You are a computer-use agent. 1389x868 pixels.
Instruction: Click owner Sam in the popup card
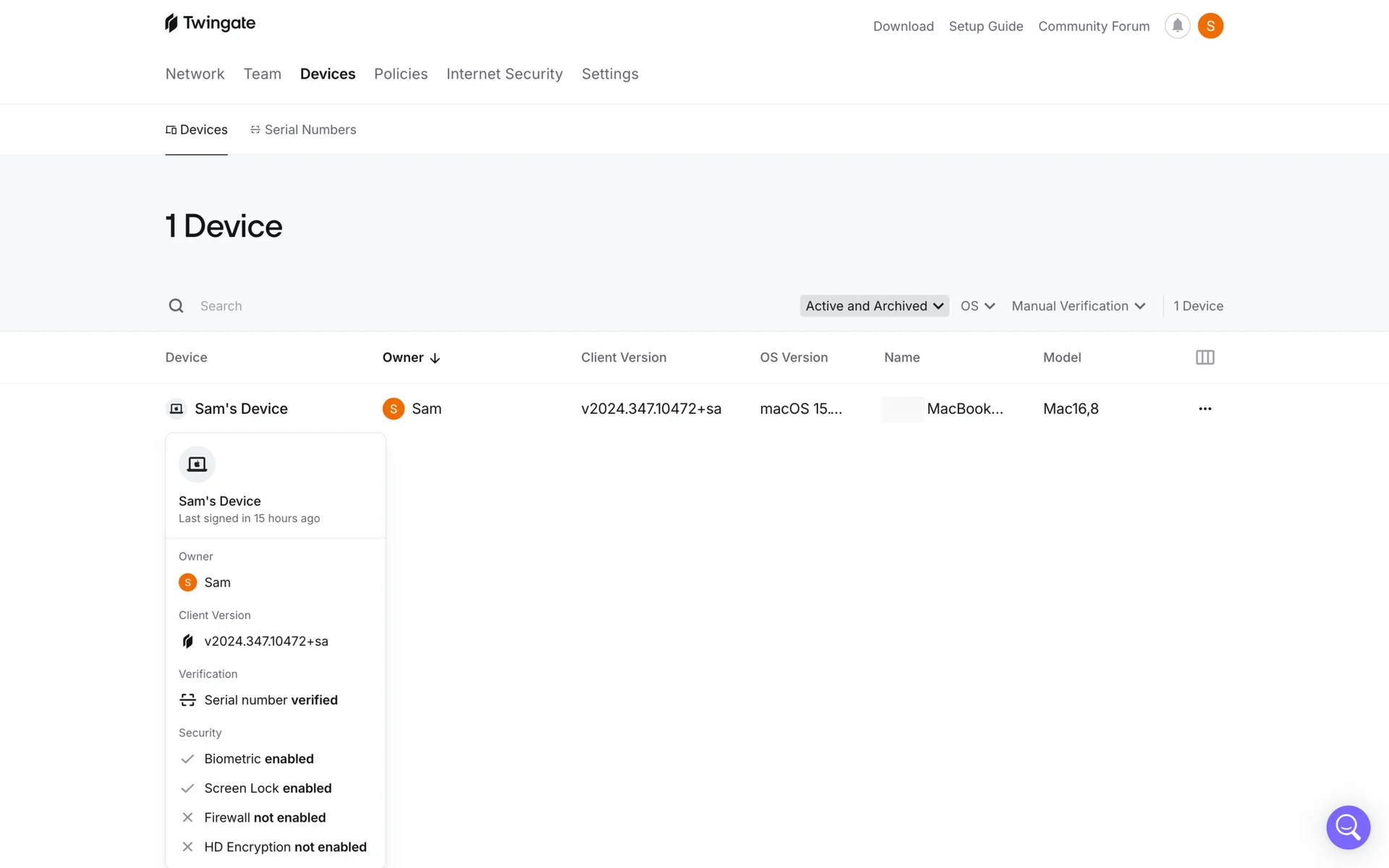217,582
